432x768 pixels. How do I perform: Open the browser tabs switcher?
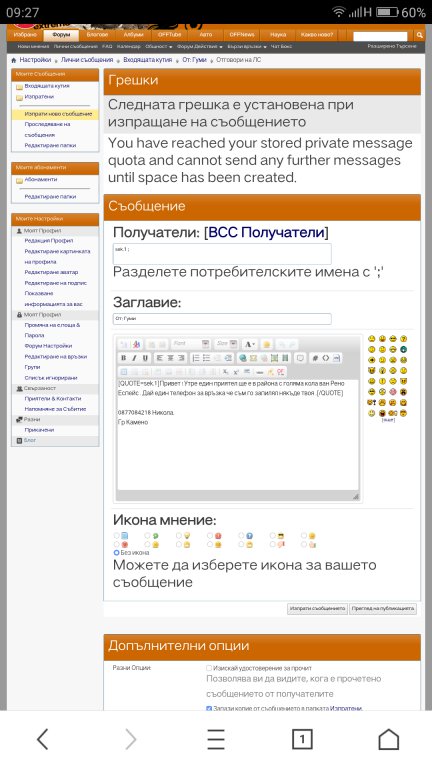[302, 739]
